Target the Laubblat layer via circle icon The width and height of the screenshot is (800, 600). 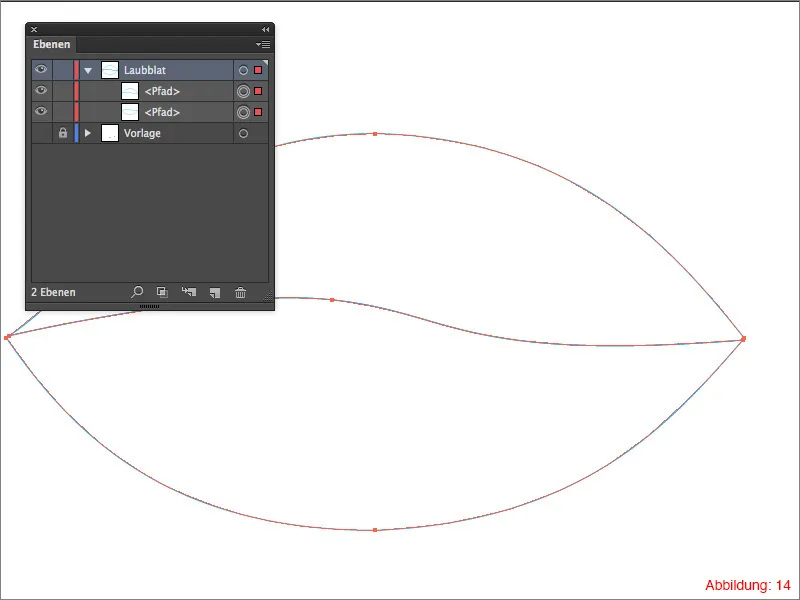[243, 70]
